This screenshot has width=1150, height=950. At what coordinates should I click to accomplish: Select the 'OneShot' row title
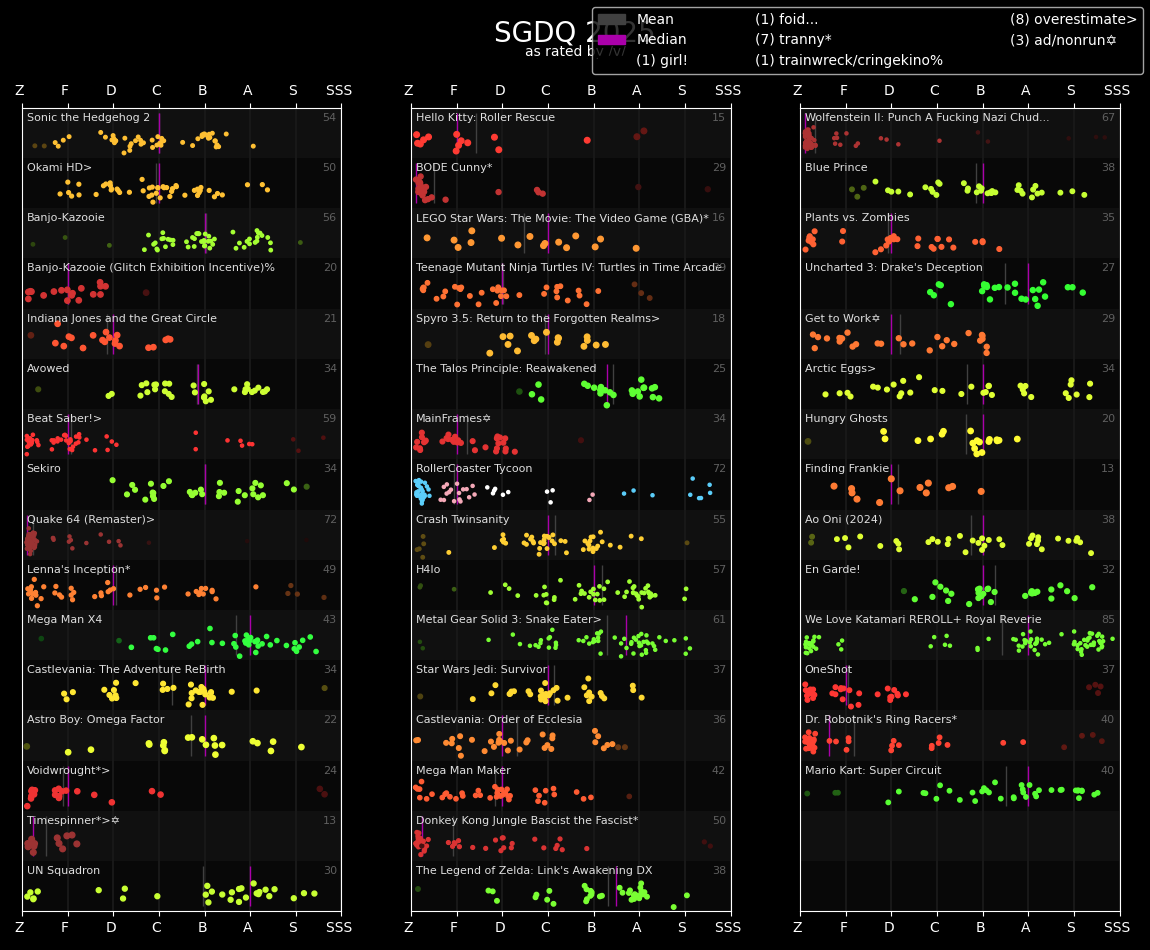click(828, 669)
